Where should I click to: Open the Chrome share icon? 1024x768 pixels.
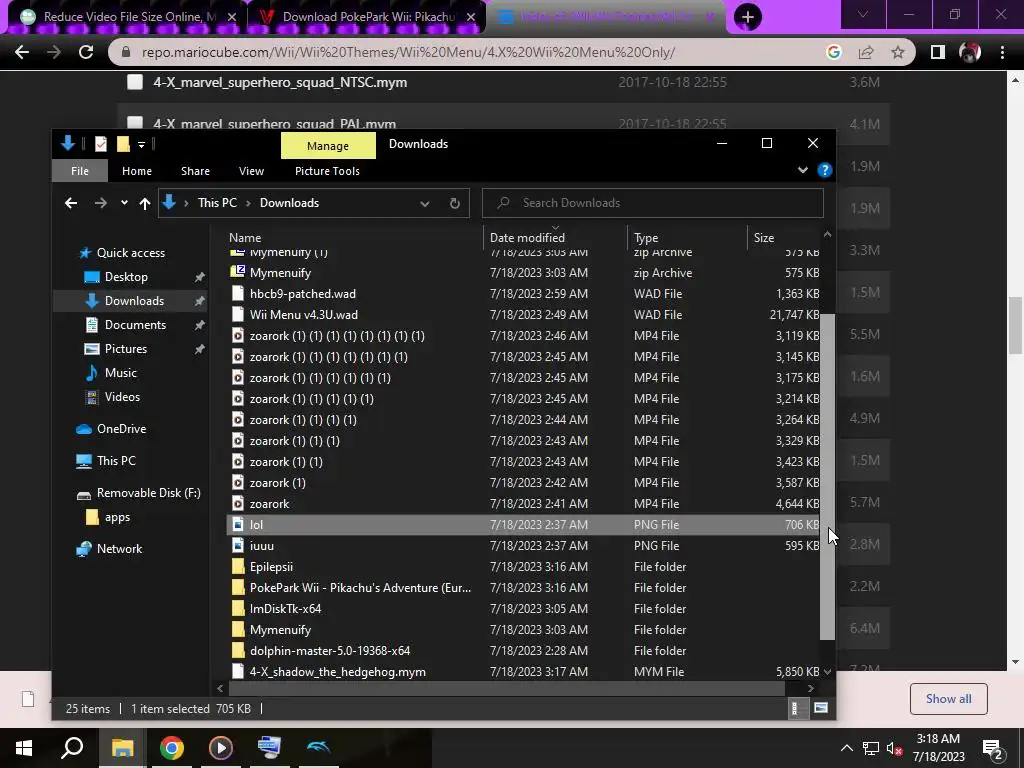tap(866, 52)
